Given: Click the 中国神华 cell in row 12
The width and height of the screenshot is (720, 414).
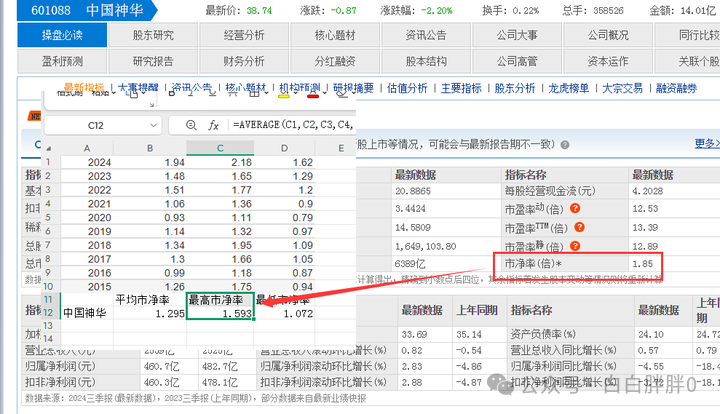Looking at the screenshot, I should coord(87,313).
